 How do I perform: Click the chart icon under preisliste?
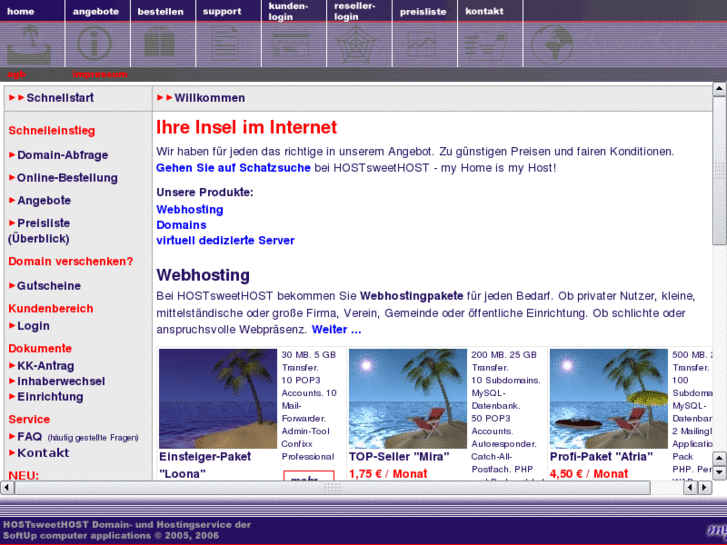pos(421,44)
